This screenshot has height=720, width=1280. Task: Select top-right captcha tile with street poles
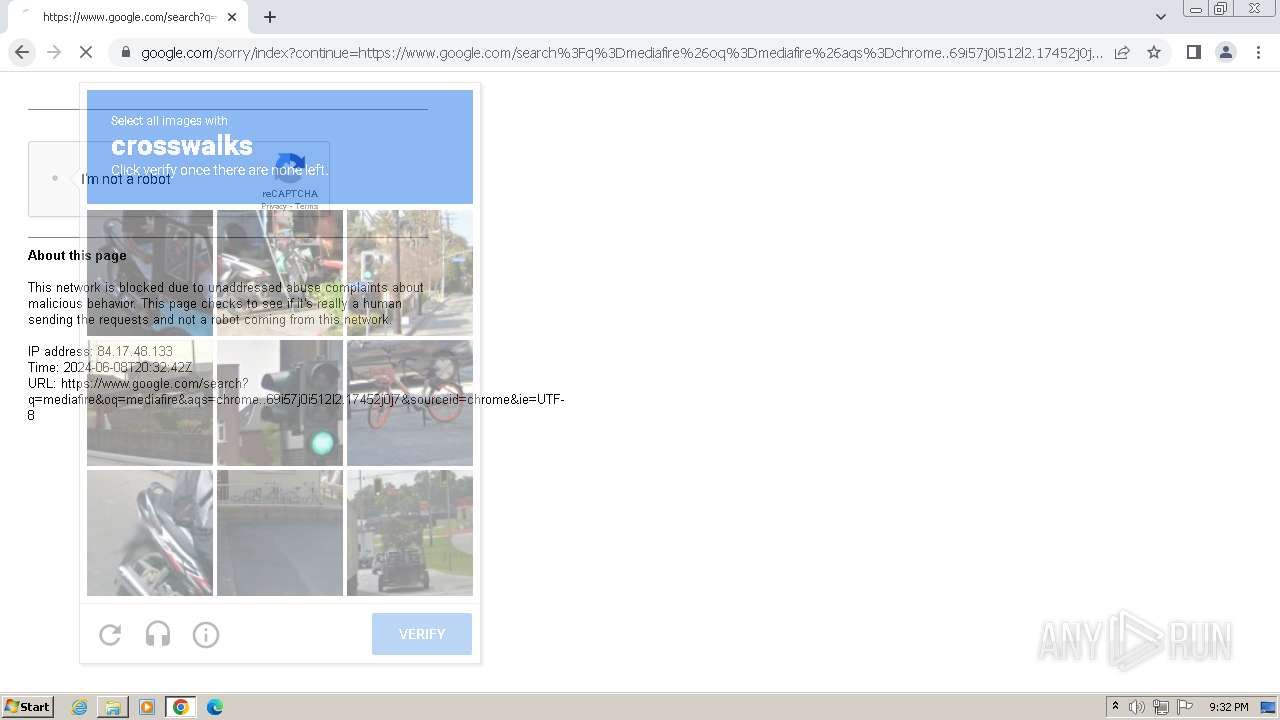(x=410, y=273)
